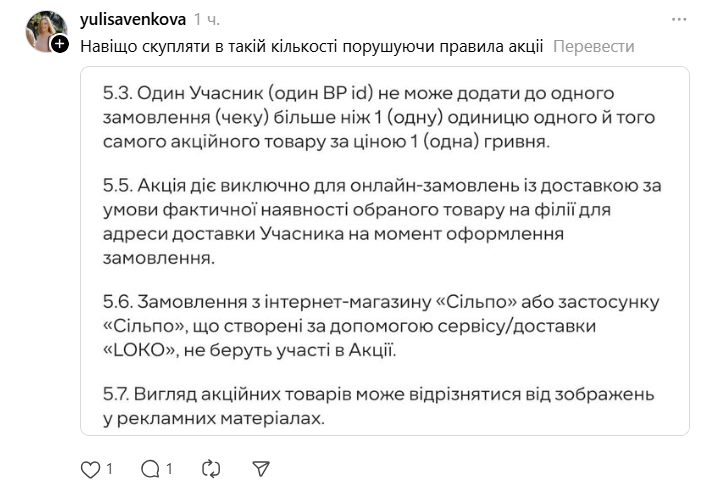Open the post via the 1 ч. timestamp
Image resolution: width=707 pixels, height=490 pixels.
click(208, 19)
